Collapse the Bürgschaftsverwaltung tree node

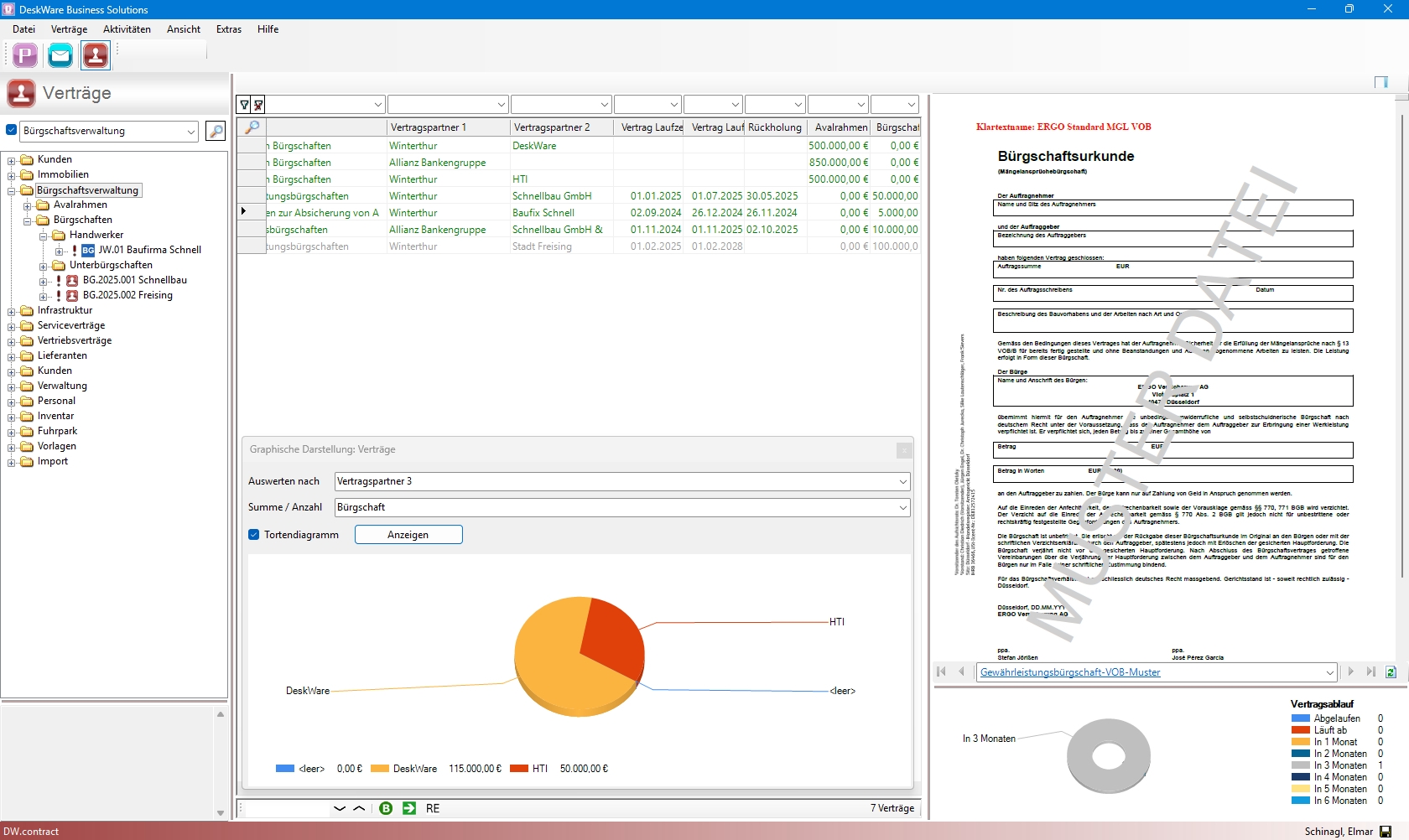point(12,190)
